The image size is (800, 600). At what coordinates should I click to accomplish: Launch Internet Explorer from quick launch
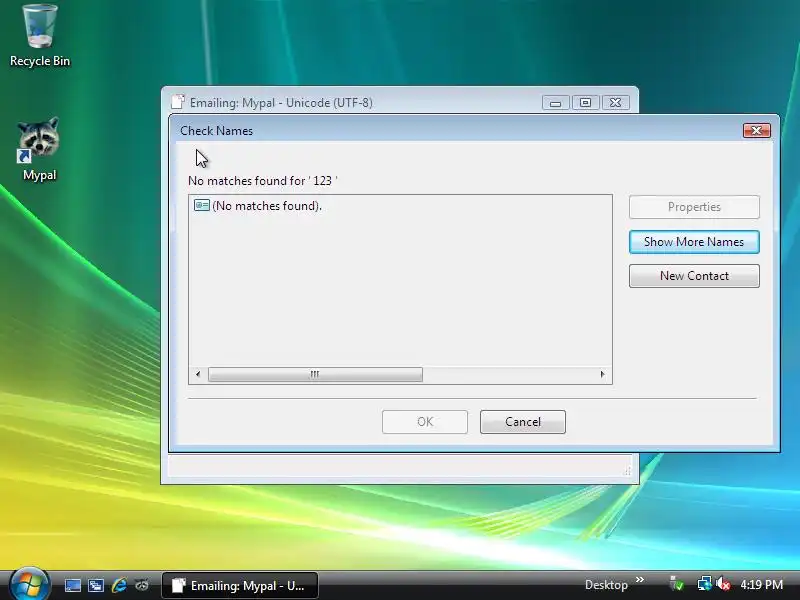tap(119, 585)
